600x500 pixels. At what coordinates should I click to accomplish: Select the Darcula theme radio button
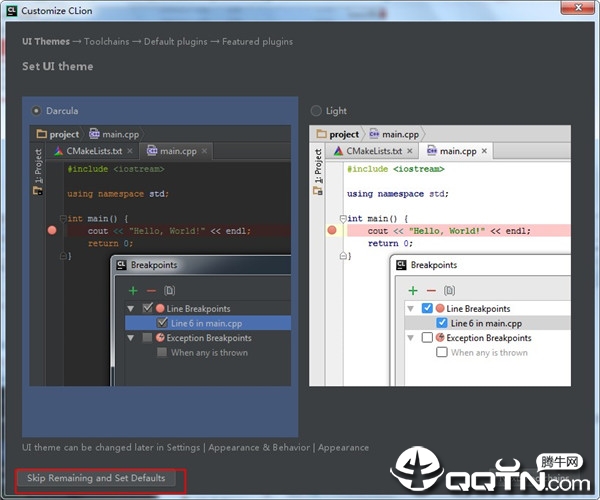[36, 111]
